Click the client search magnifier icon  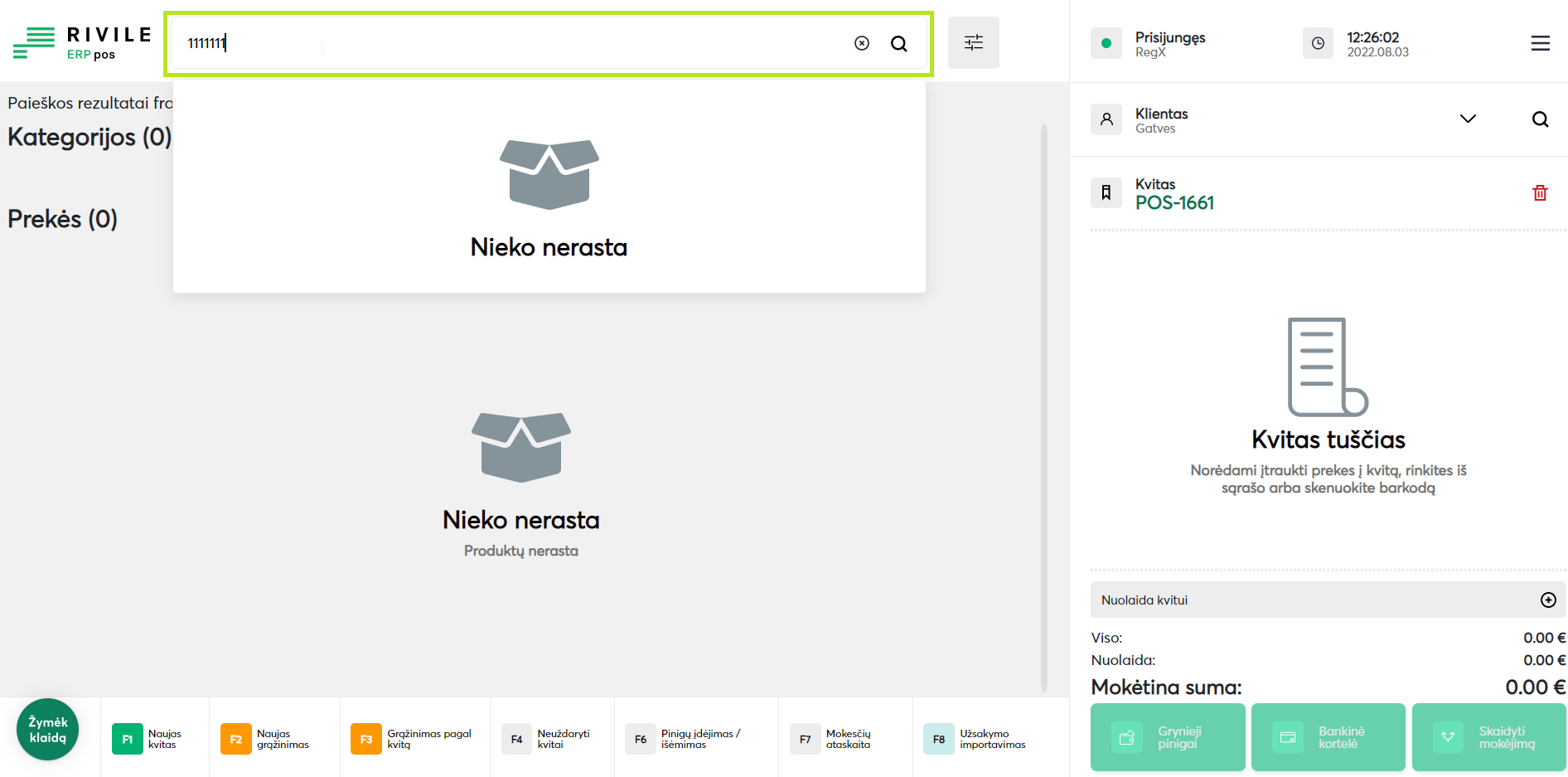1540,119
